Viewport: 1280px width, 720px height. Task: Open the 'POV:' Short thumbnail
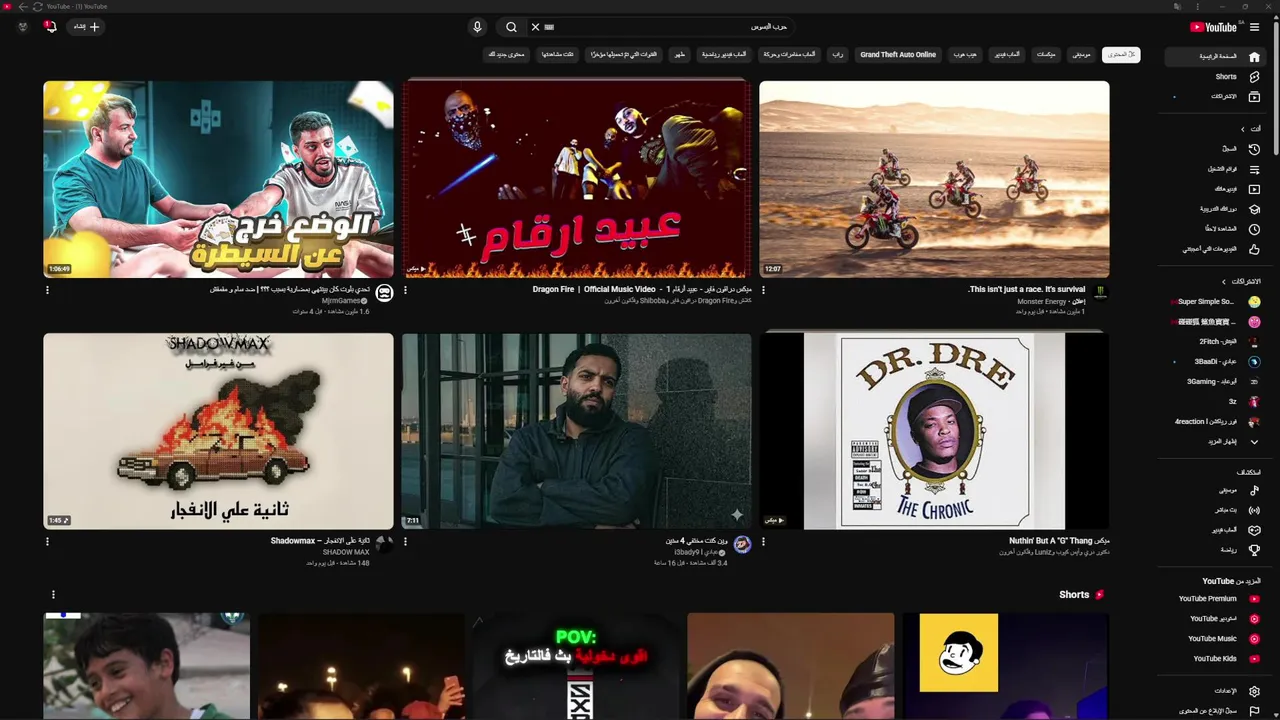[576, 666]
